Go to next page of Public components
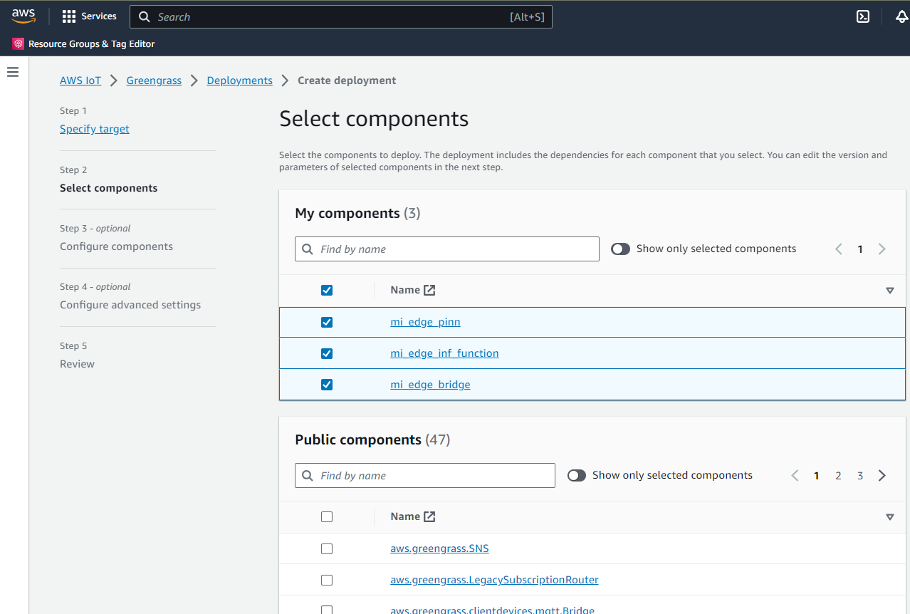 coord(882,476)
